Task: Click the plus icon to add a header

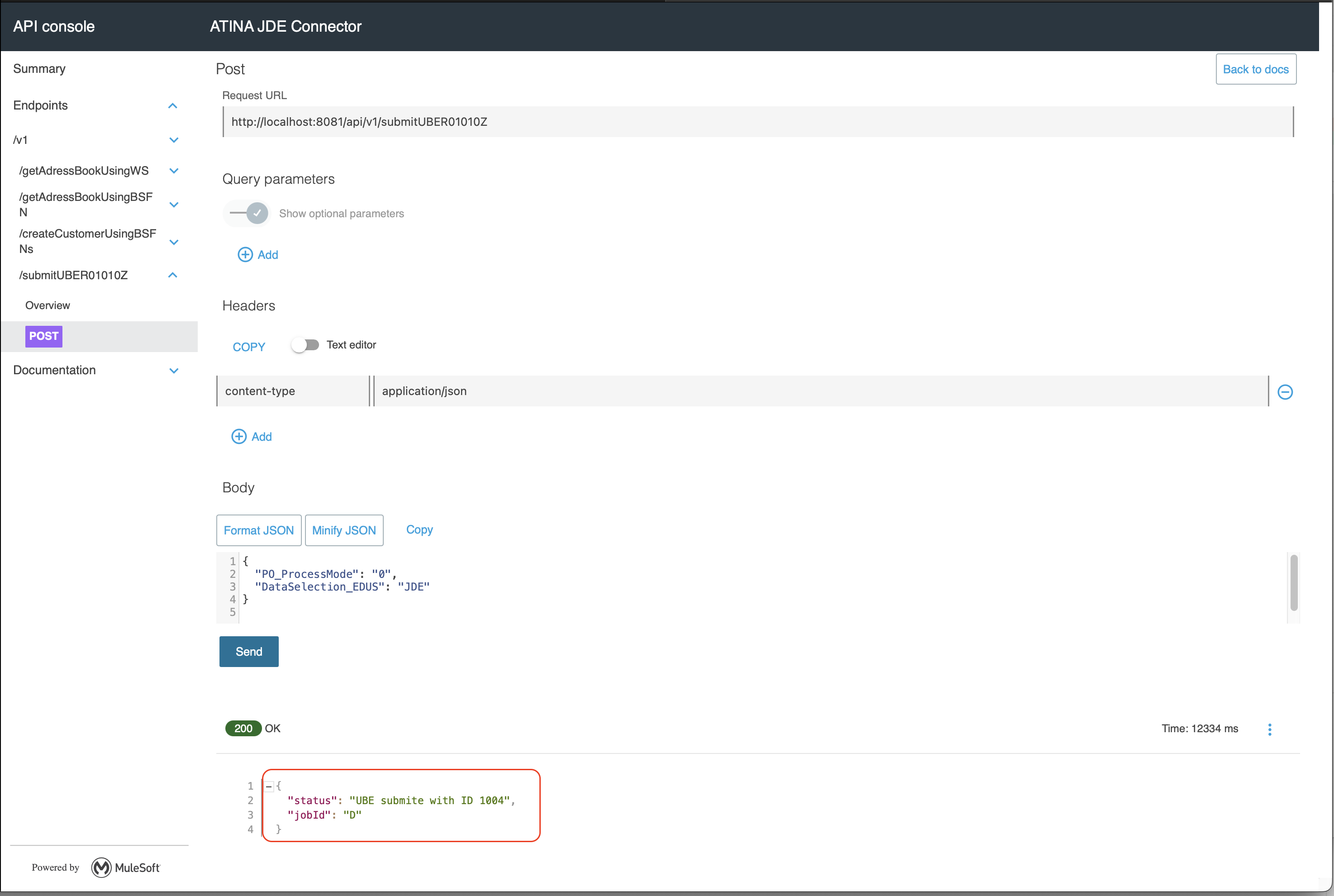Action: pyautogui.click(x=239, y=437)
